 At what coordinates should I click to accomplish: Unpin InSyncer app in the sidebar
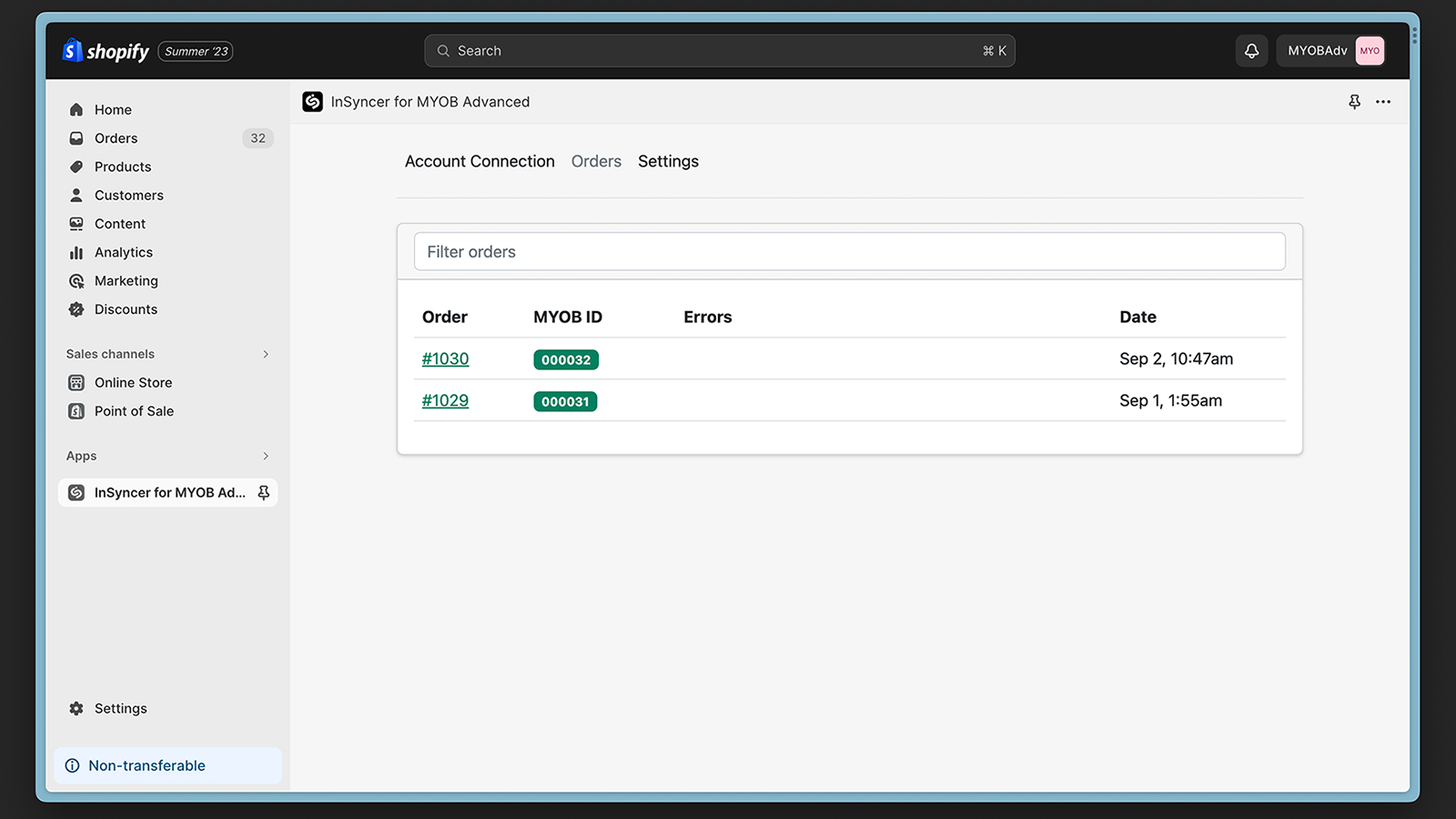click(264, 492)
